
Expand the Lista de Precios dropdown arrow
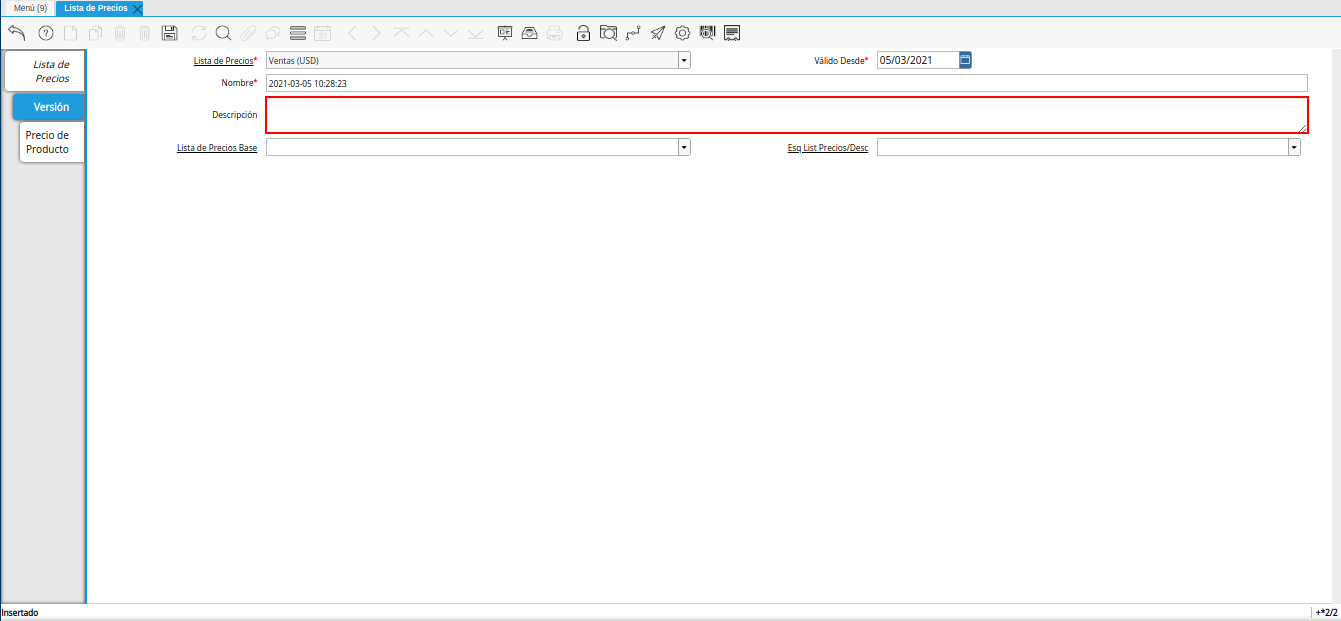coord(684,60)
